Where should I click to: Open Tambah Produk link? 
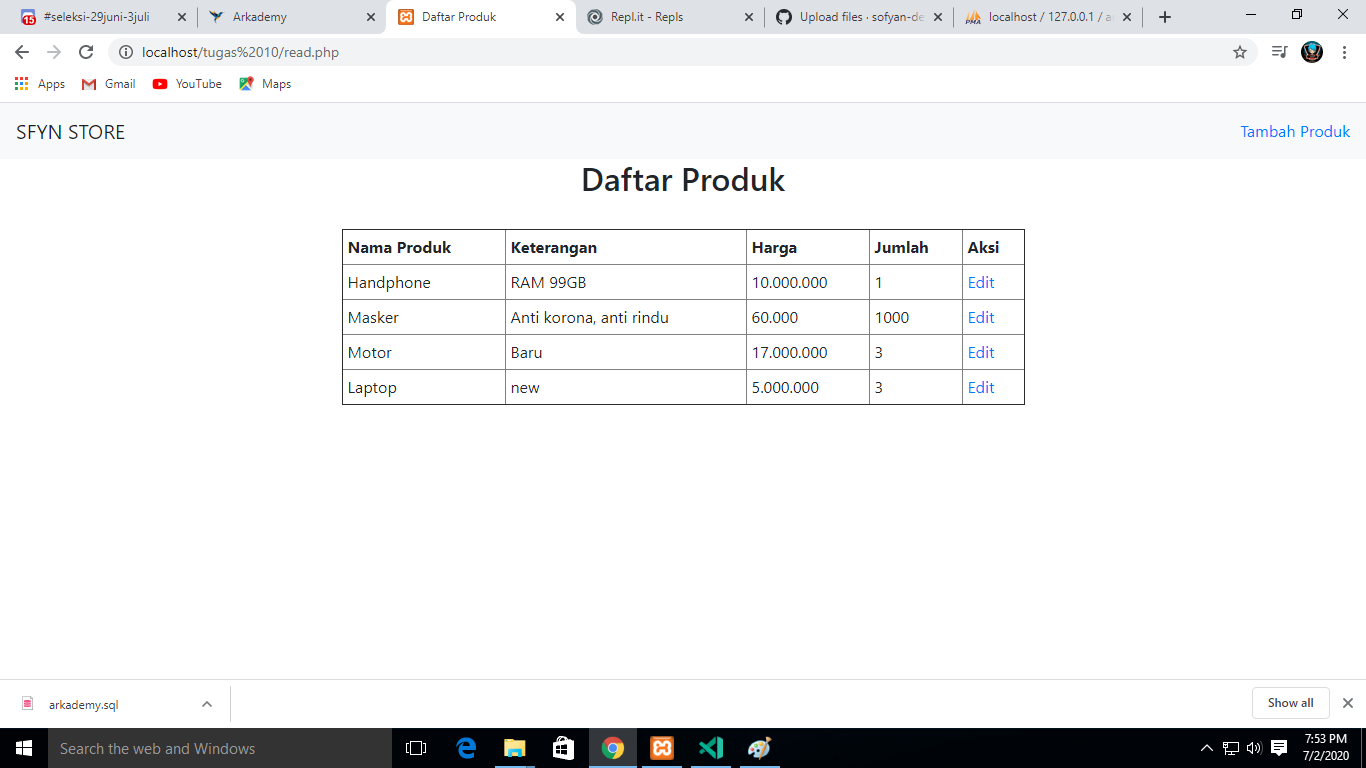[x=1295, y=131]
